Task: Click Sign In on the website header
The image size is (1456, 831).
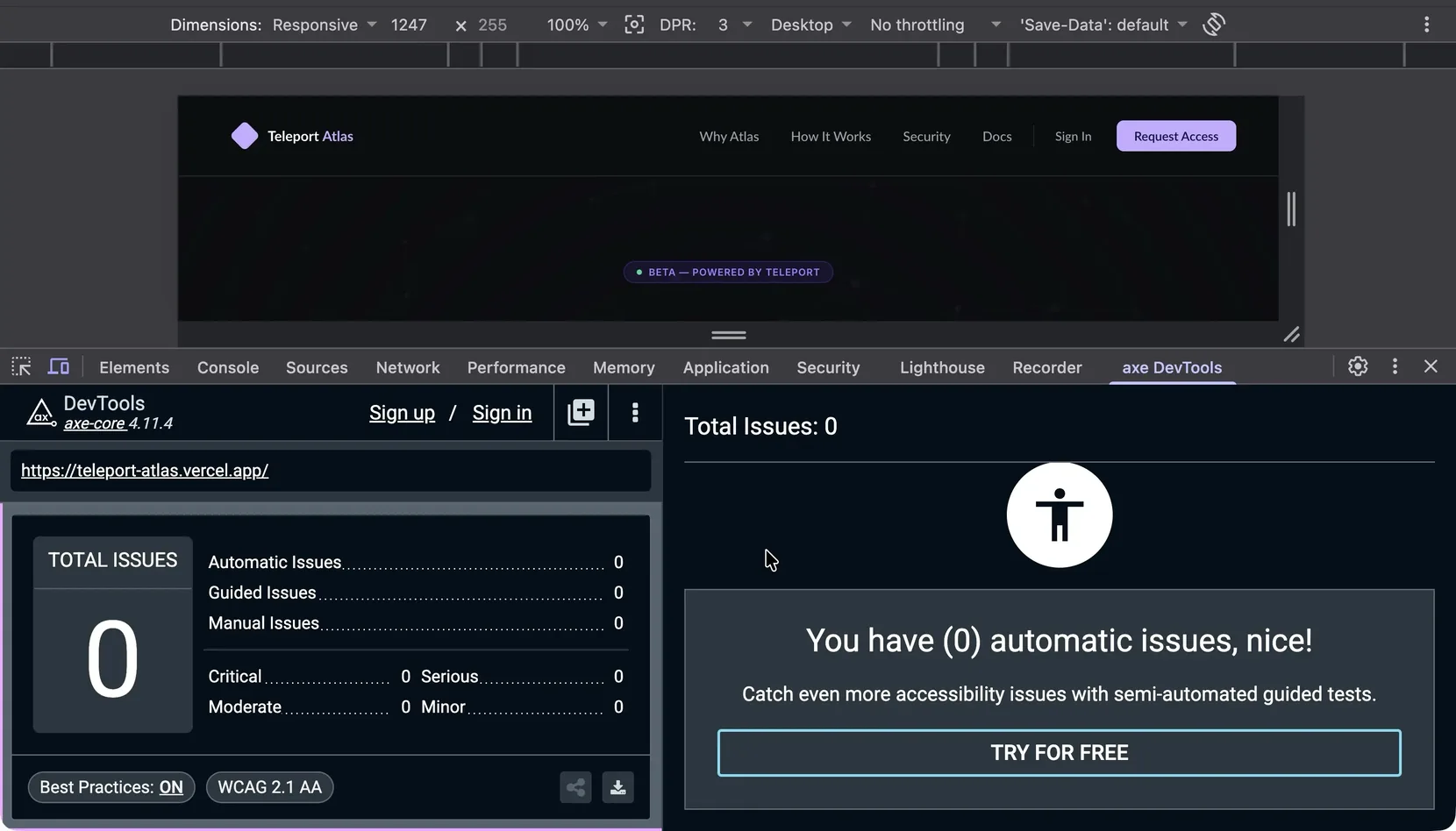Action: (x=1073, y=136)
